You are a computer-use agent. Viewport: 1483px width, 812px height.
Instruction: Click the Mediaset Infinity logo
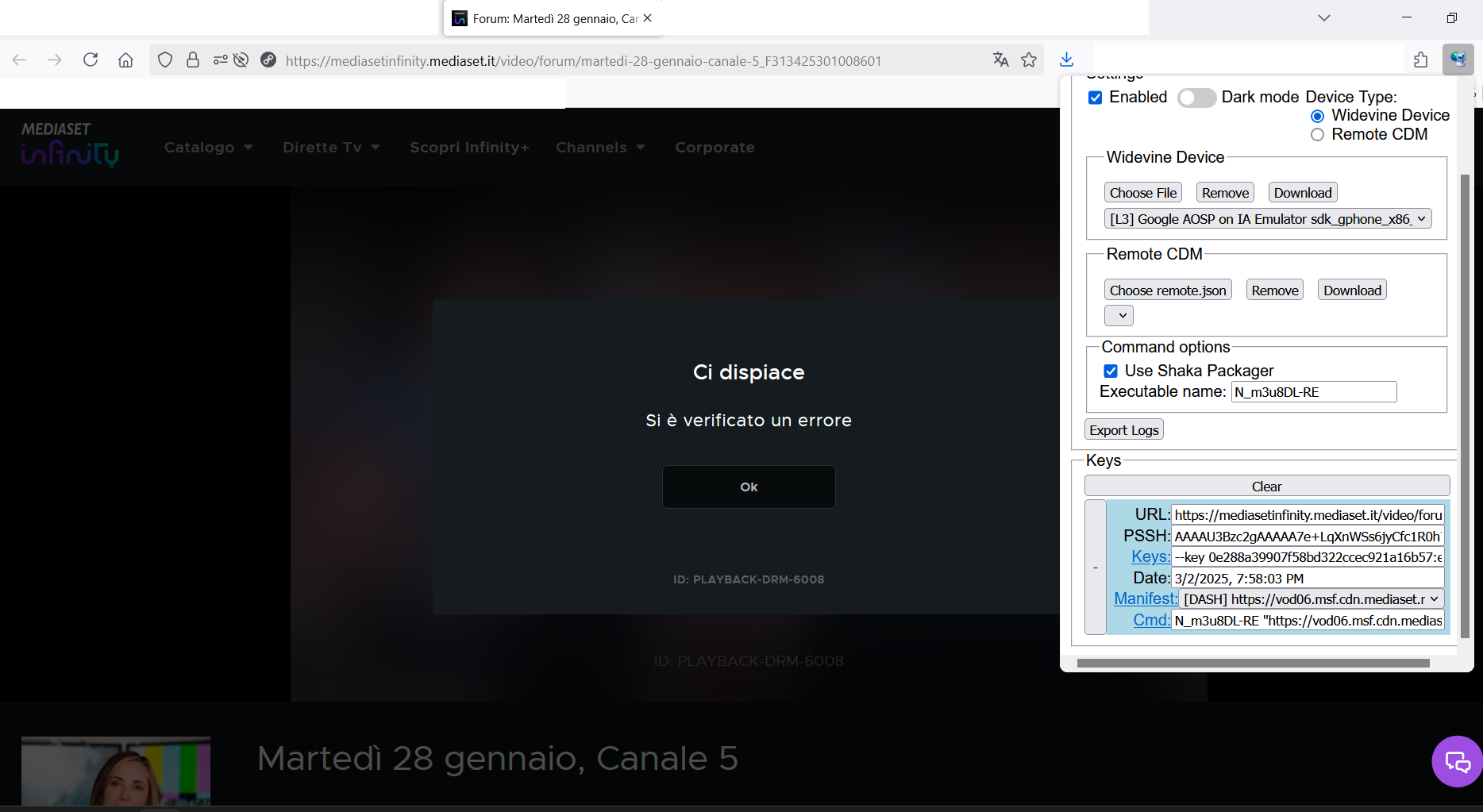(70, 144)
